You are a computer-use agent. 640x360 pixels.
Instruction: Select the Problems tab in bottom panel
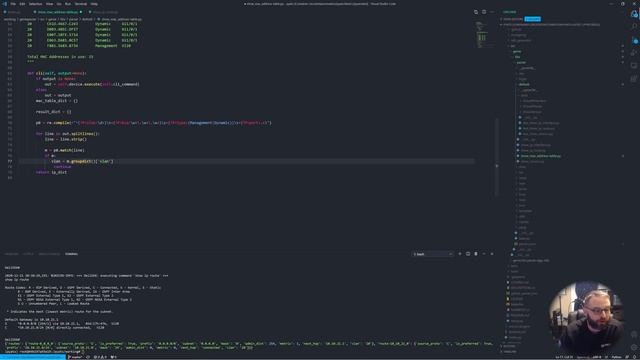(11, 254)
